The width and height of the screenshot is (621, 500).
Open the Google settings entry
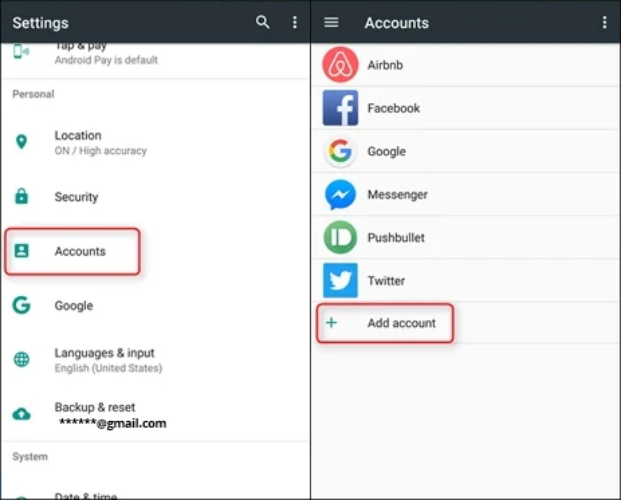(73, 306)
